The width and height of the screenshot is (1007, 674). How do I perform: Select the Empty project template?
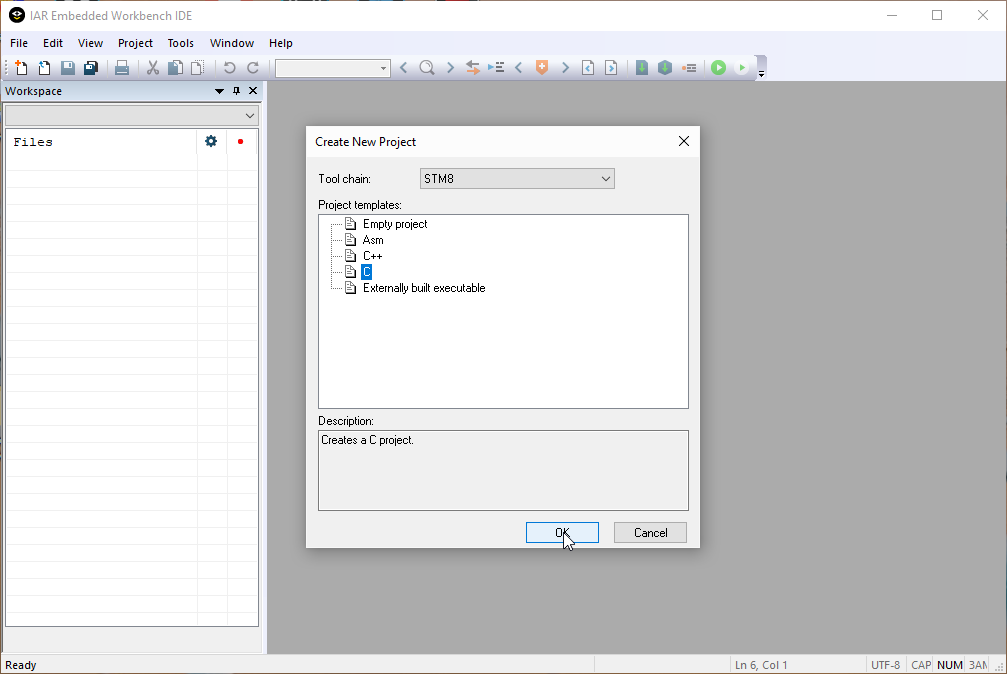[395, 224]
